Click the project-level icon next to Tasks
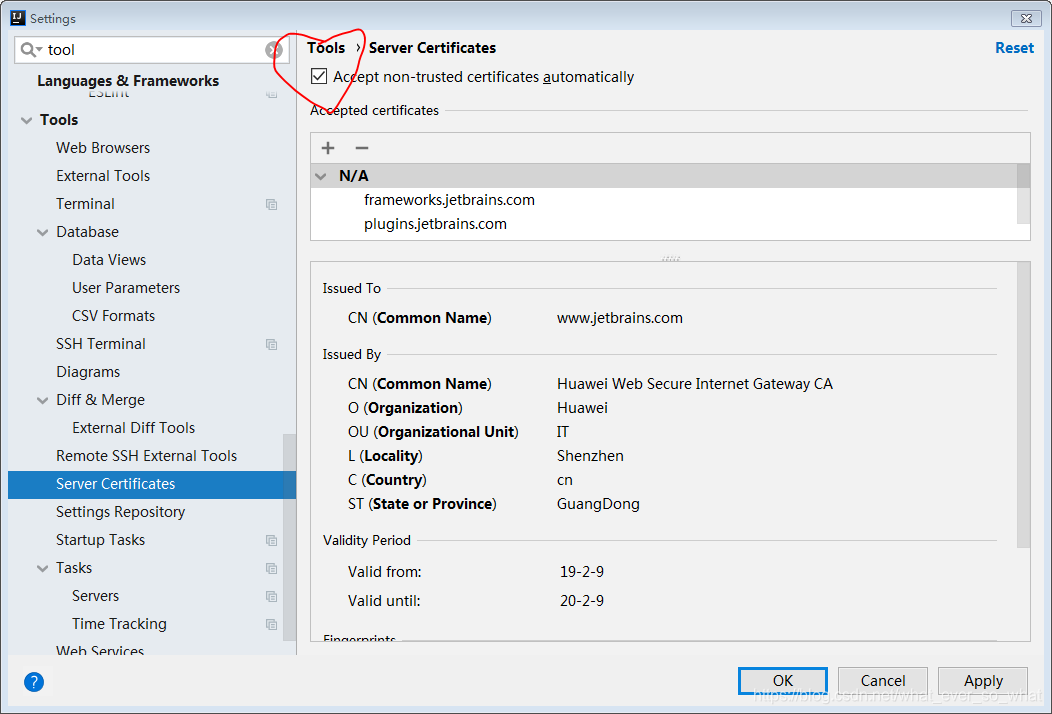Viewport: 1052px width, 714px height. tap(272, 568)
